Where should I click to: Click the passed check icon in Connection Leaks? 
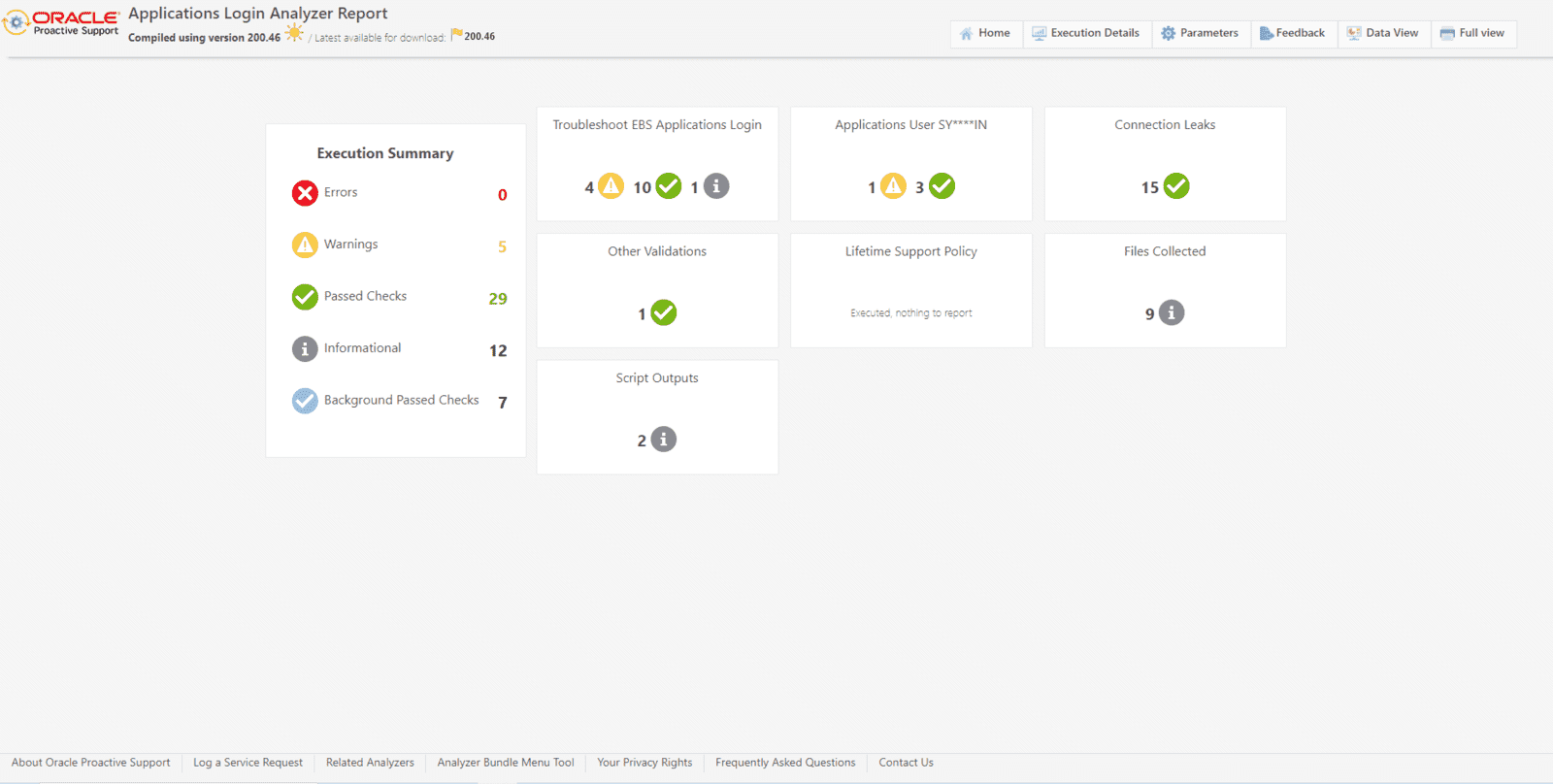pyautogui.click(x=1176, y=185)
